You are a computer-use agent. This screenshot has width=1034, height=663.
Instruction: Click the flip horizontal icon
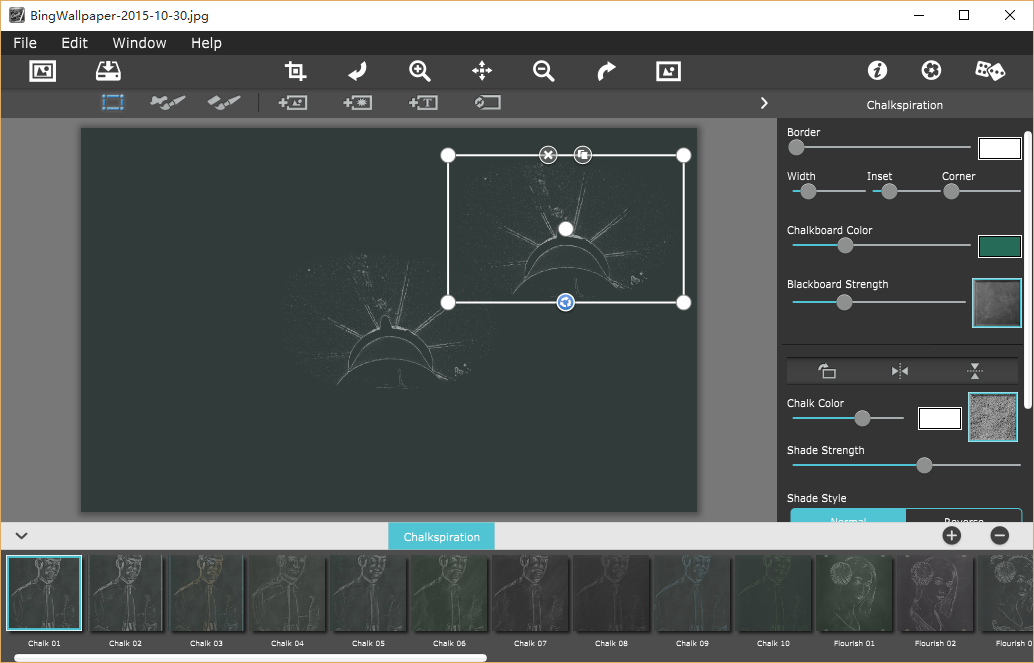[900, 371]
